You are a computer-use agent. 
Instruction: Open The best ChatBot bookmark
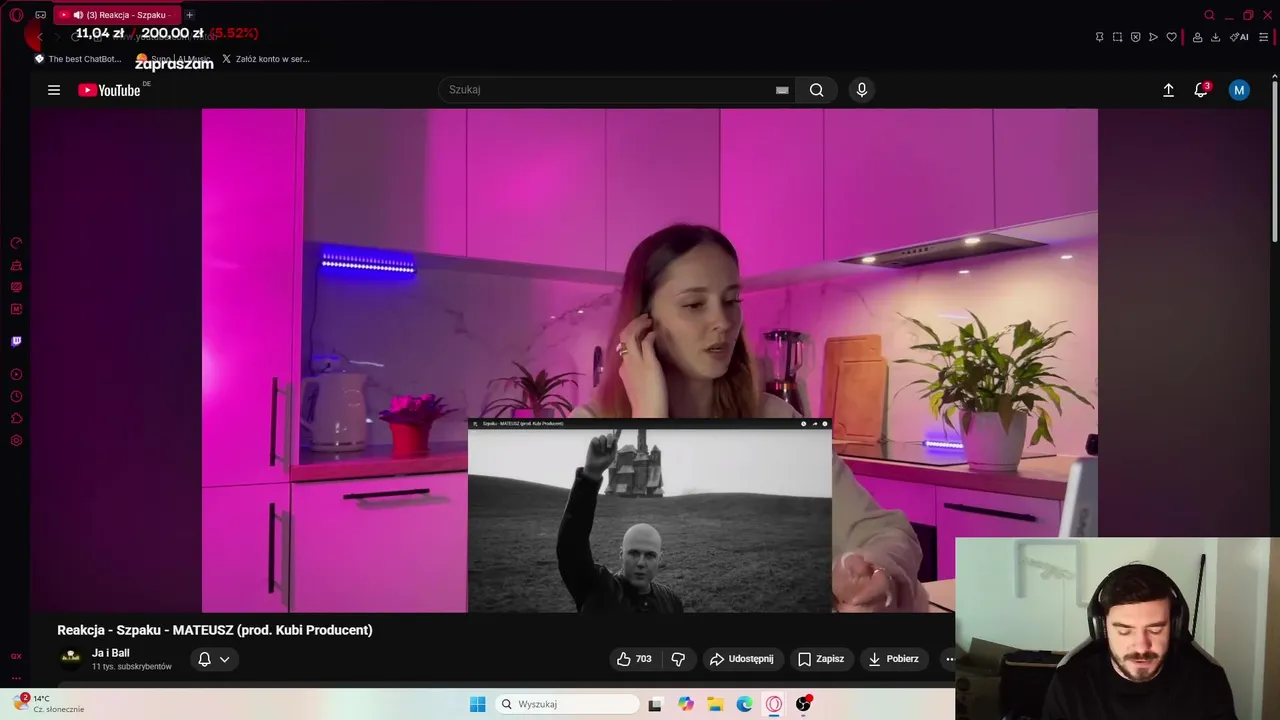point(78,59)
